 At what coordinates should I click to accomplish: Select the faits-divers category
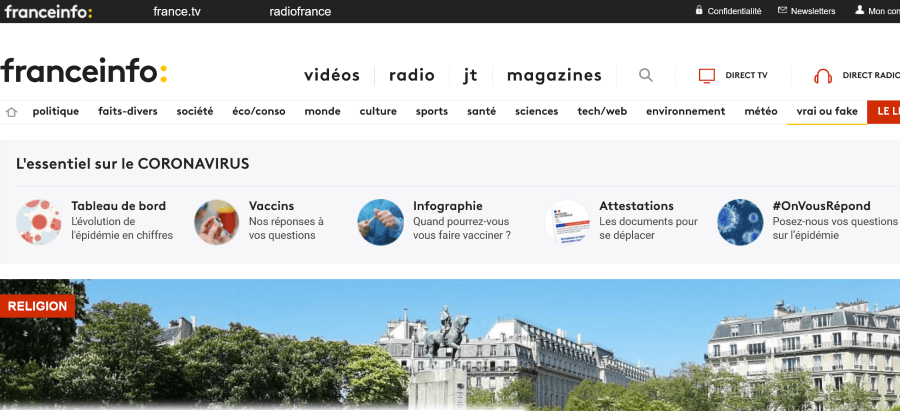click(x=127, y=111)
